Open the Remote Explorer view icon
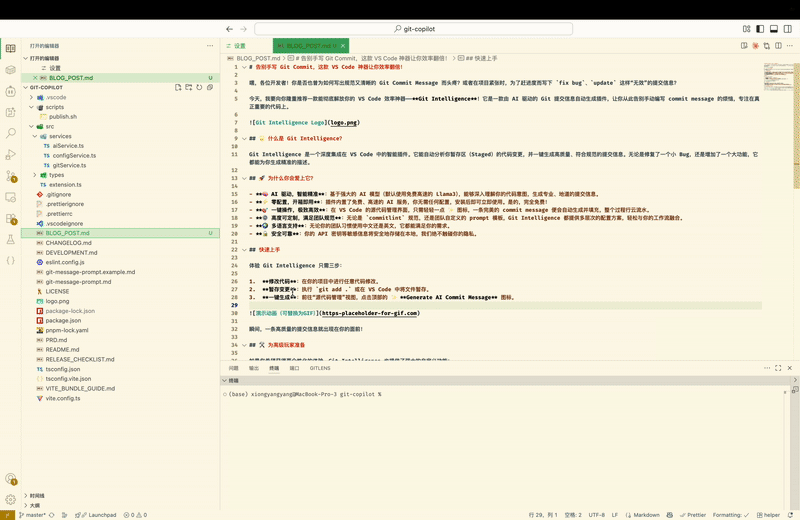Screen dimensions: 800x520 pos(10,197)
